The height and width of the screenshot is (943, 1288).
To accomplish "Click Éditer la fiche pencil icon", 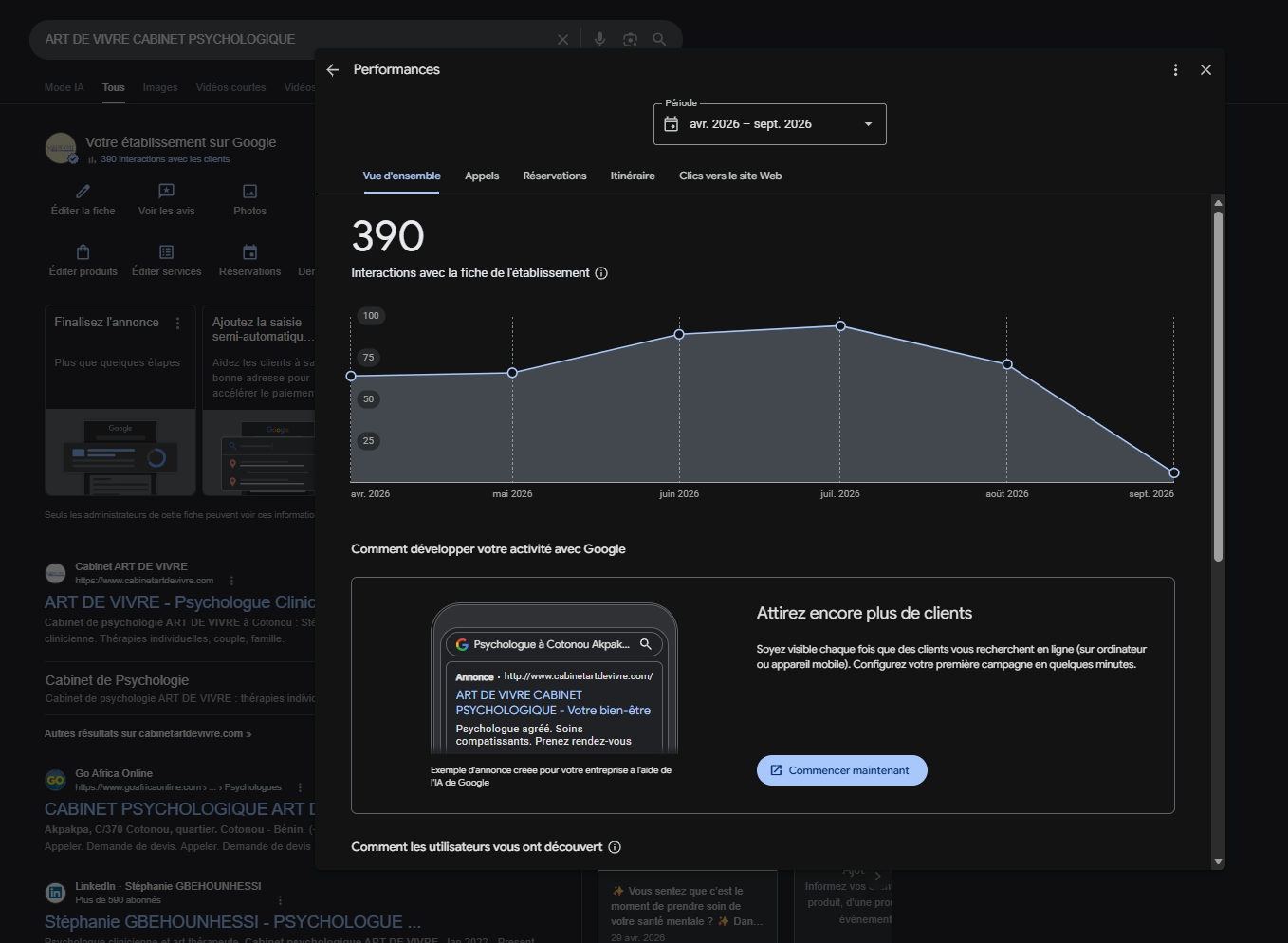I will pyautogui.click(x=83, y=192).
